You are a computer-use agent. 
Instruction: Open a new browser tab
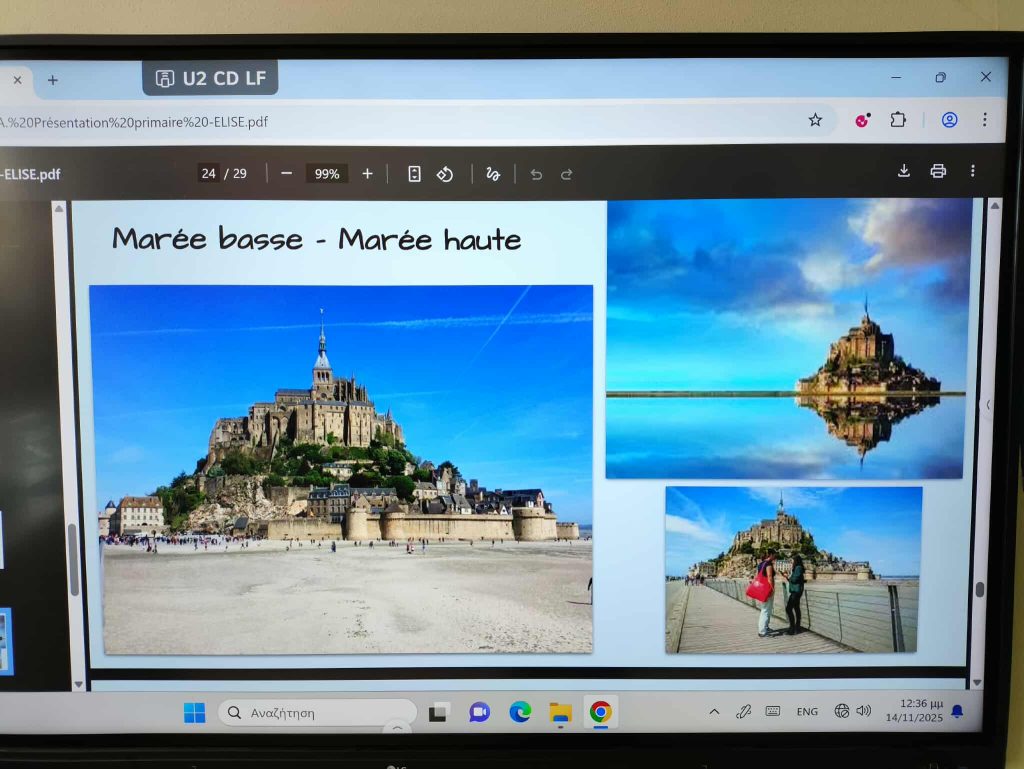(53, 80)
